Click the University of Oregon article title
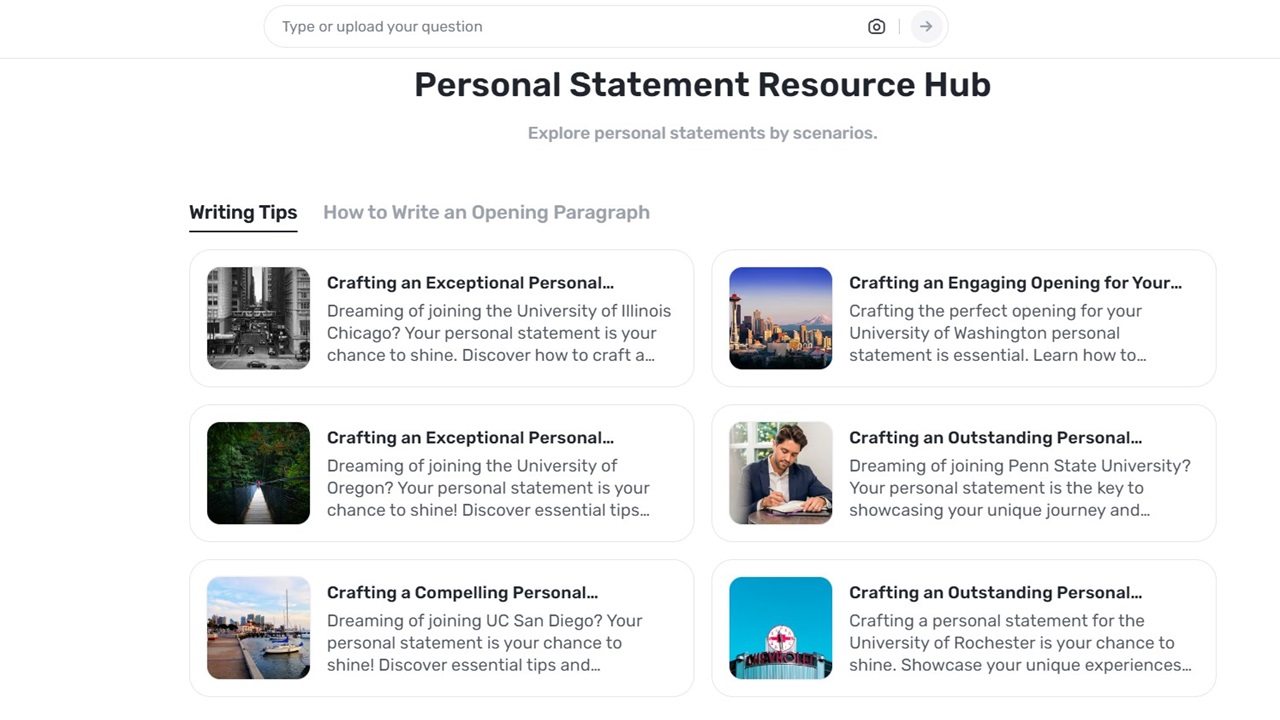Screen dimensions: 1280x720 (470, 438)
